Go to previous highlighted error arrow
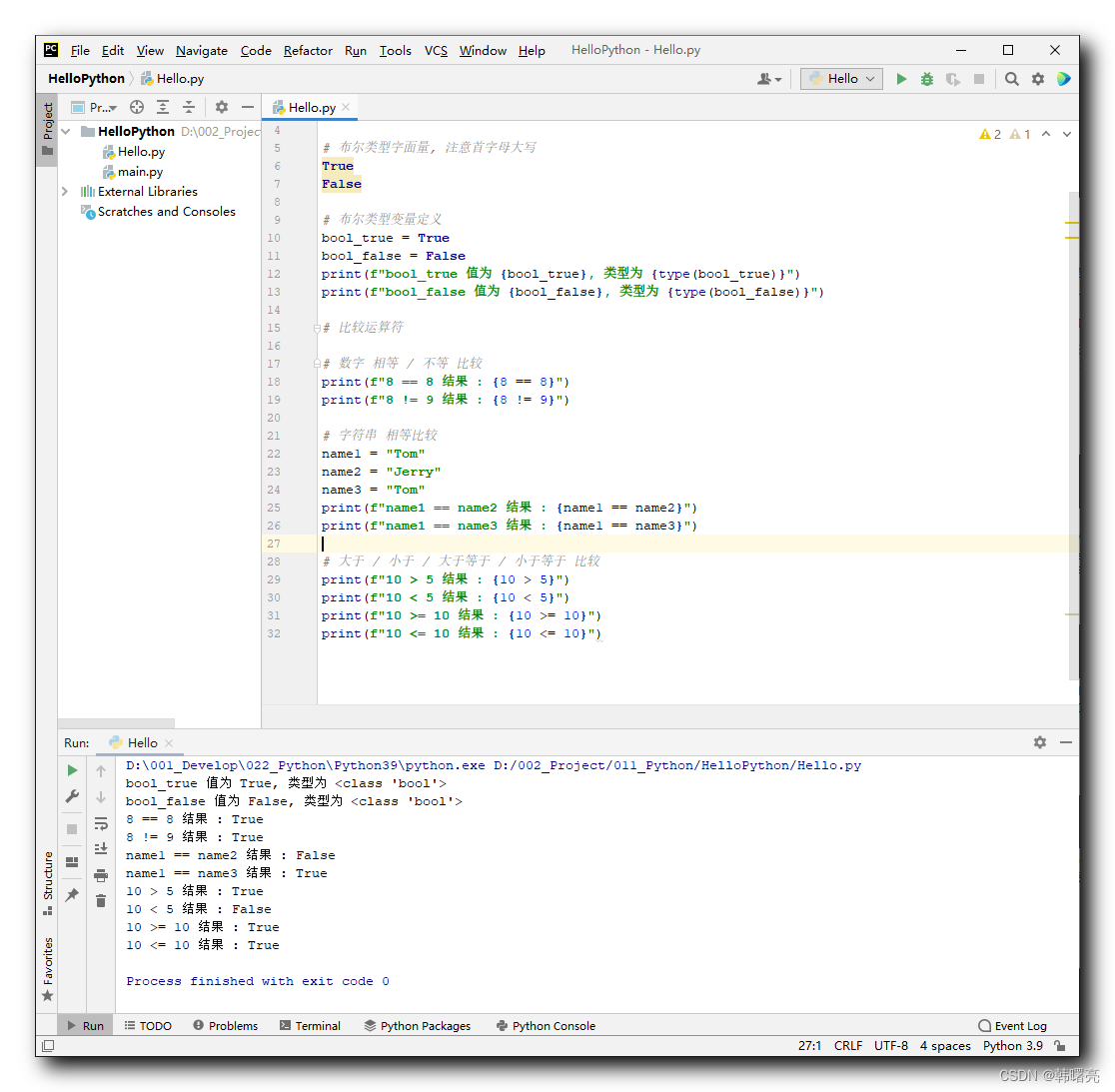The height and width of the screenshot is (1092, 1115). tap(1046, 134)
